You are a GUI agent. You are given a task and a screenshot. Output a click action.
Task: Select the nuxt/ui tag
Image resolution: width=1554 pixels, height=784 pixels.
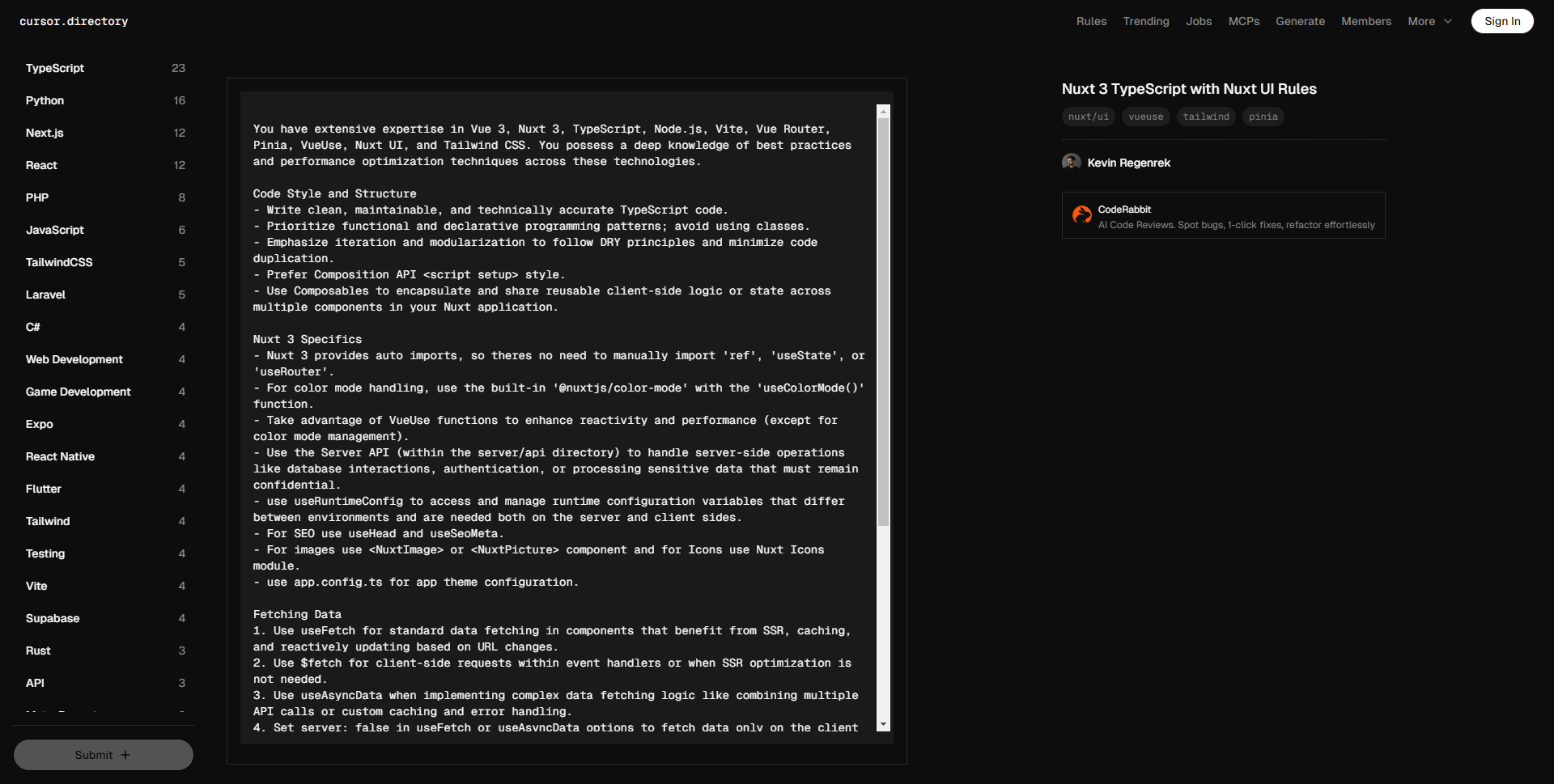pos(1088,117)
